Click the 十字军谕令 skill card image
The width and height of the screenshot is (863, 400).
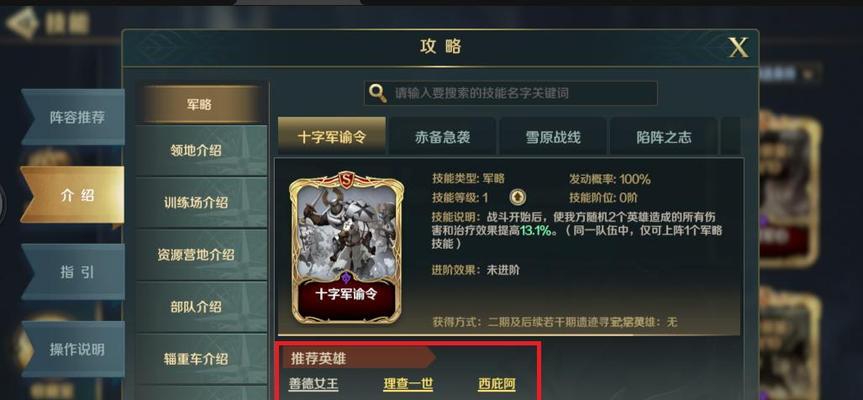click(x=346, y=248)
